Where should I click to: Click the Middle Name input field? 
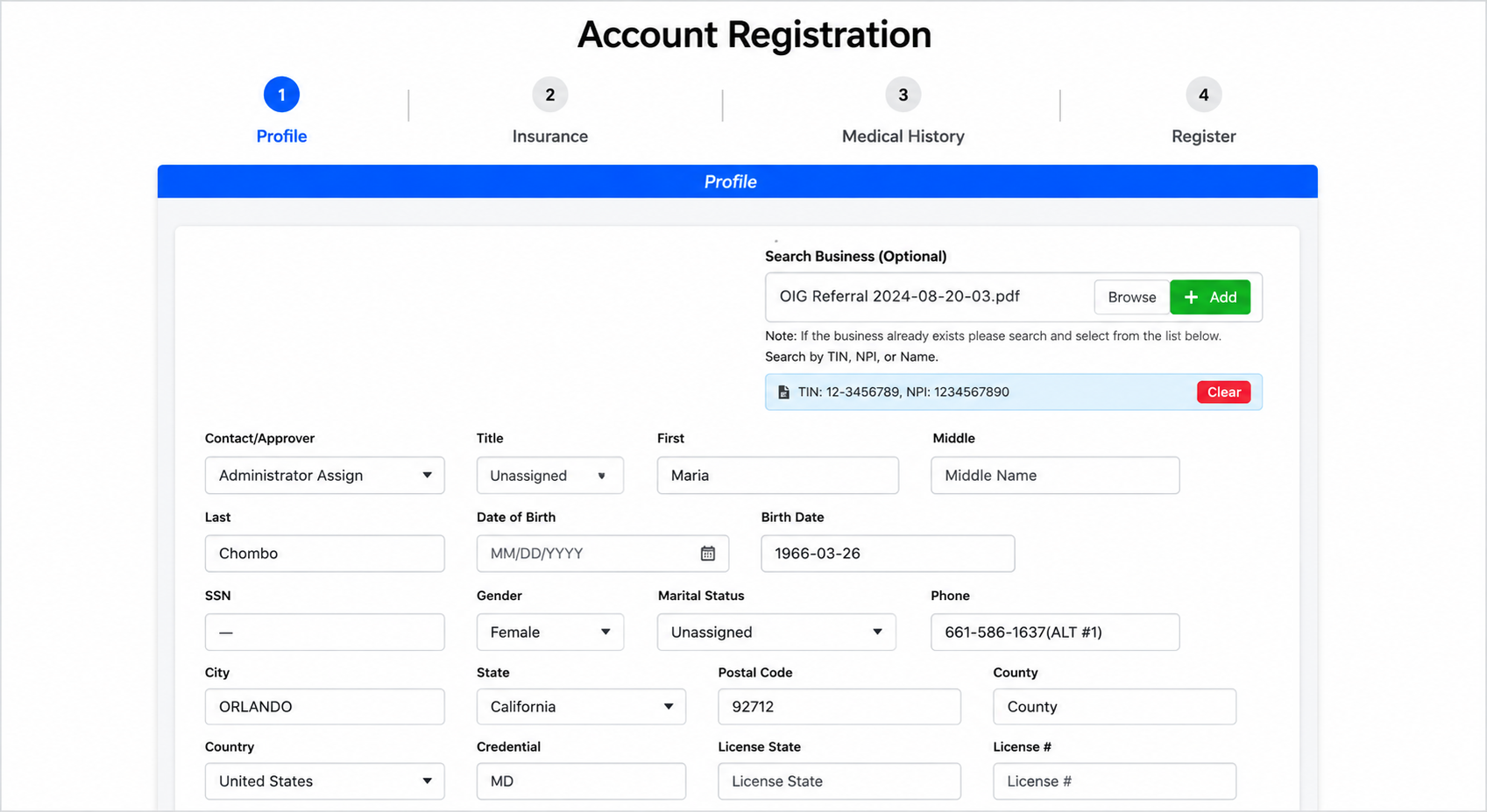click(x=1055, y=476)
